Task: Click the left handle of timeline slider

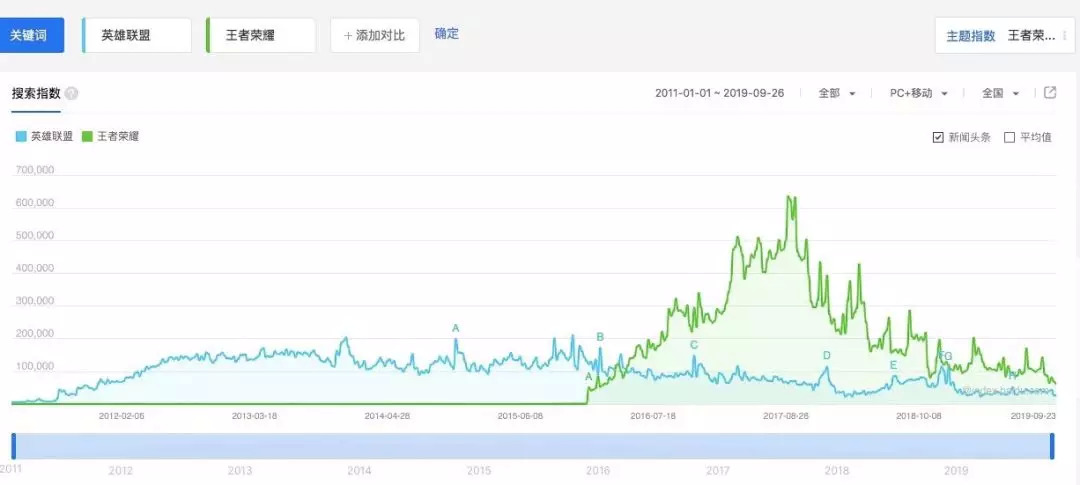Action: tap(12, 446)
